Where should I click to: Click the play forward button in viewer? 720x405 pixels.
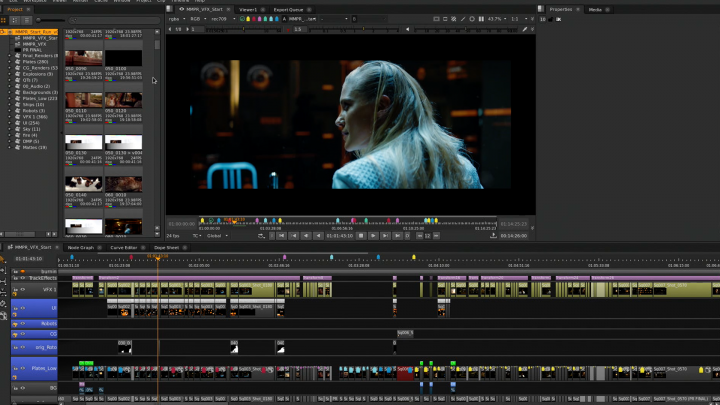pos(372,236)
